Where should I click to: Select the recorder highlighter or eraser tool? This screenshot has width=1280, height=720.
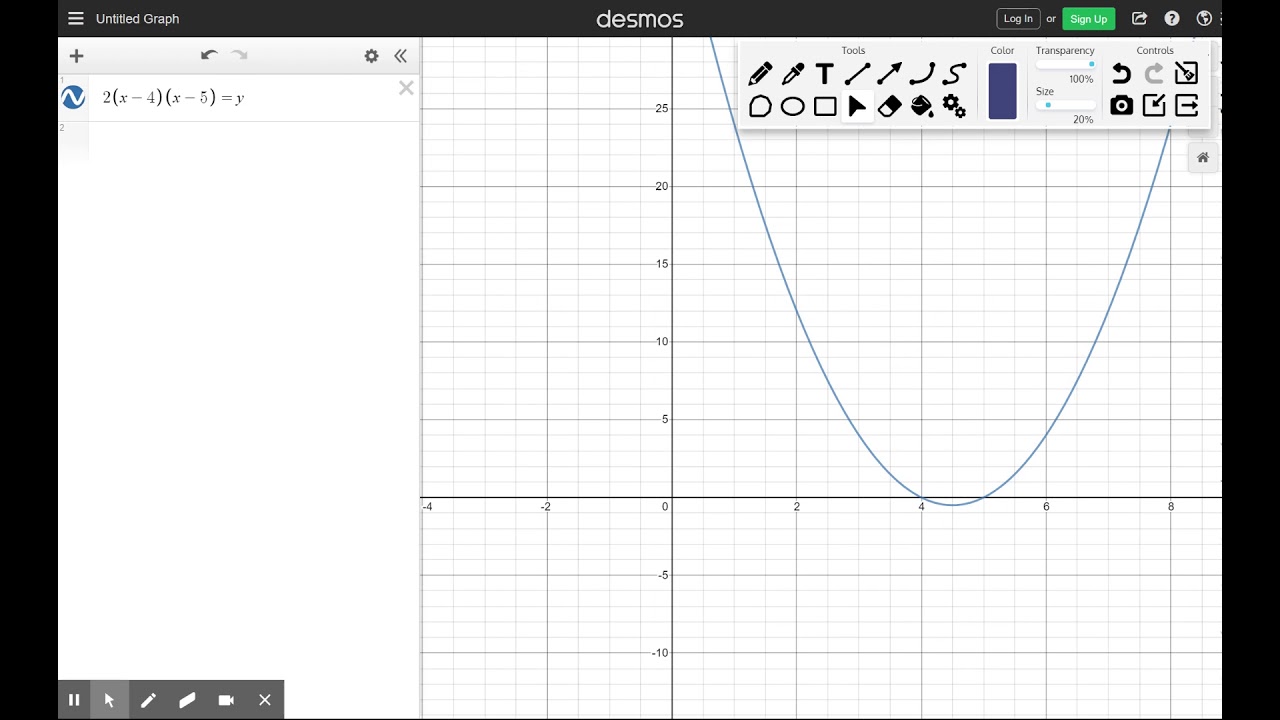pos(187,700)
